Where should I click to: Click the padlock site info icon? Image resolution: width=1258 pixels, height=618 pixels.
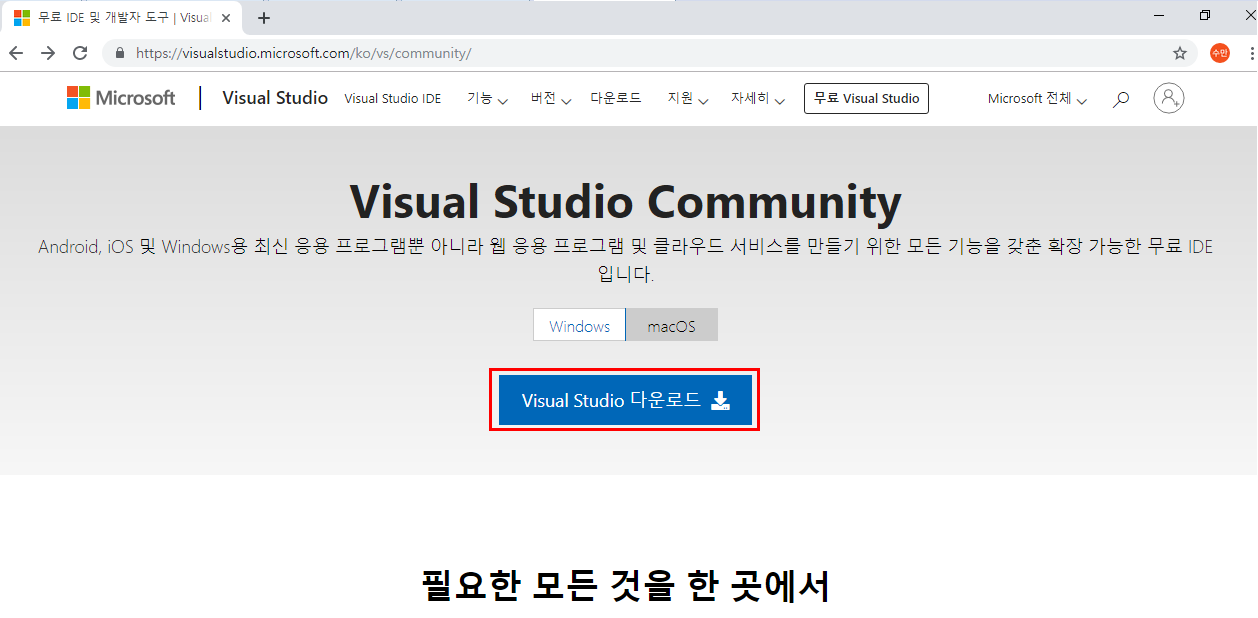(121, 53)
